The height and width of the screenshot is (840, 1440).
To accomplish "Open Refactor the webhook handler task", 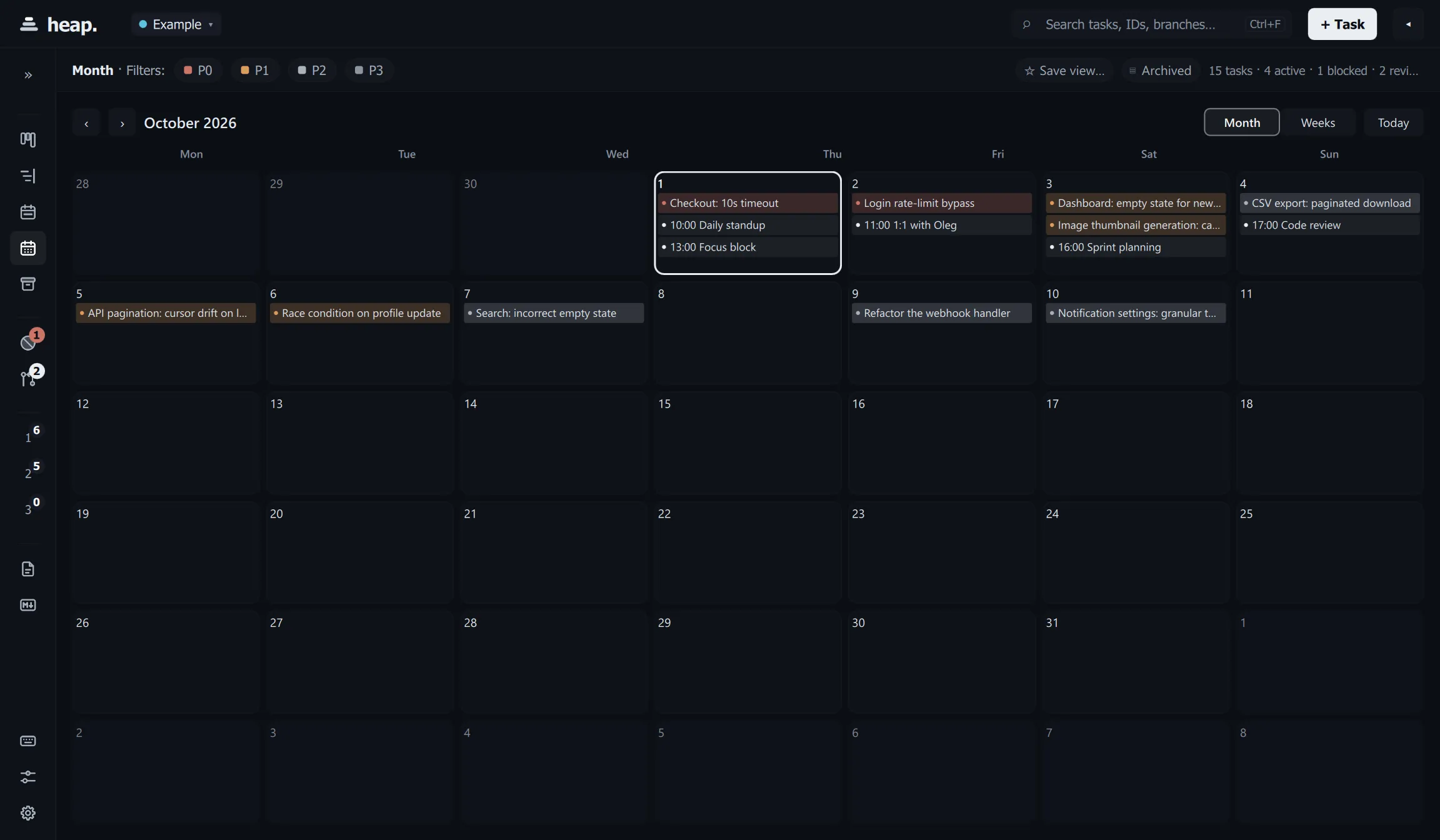I will coord(941,313).
